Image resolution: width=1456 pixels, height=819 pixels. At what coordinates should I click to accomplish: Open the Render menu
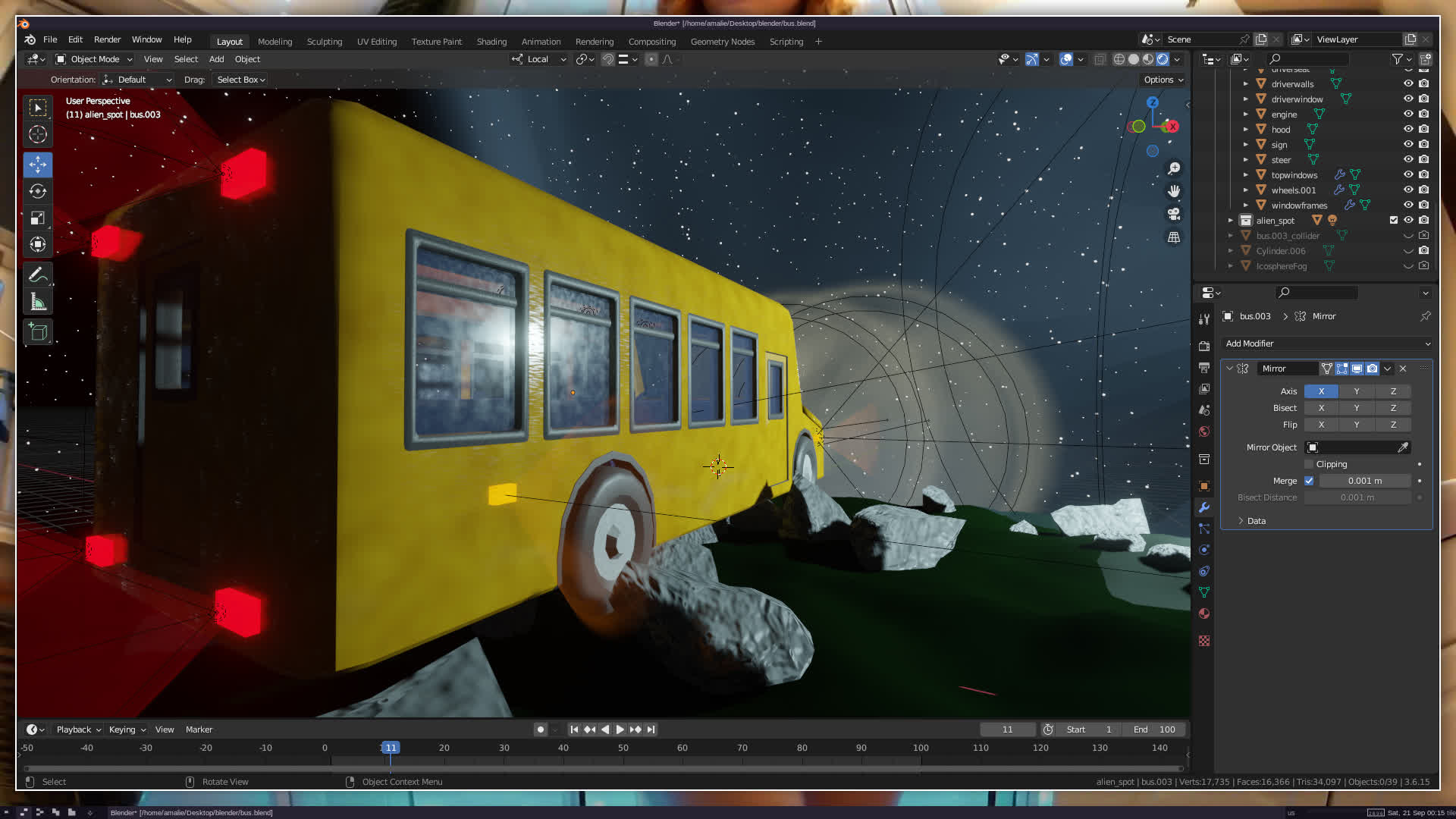[107, 39]
